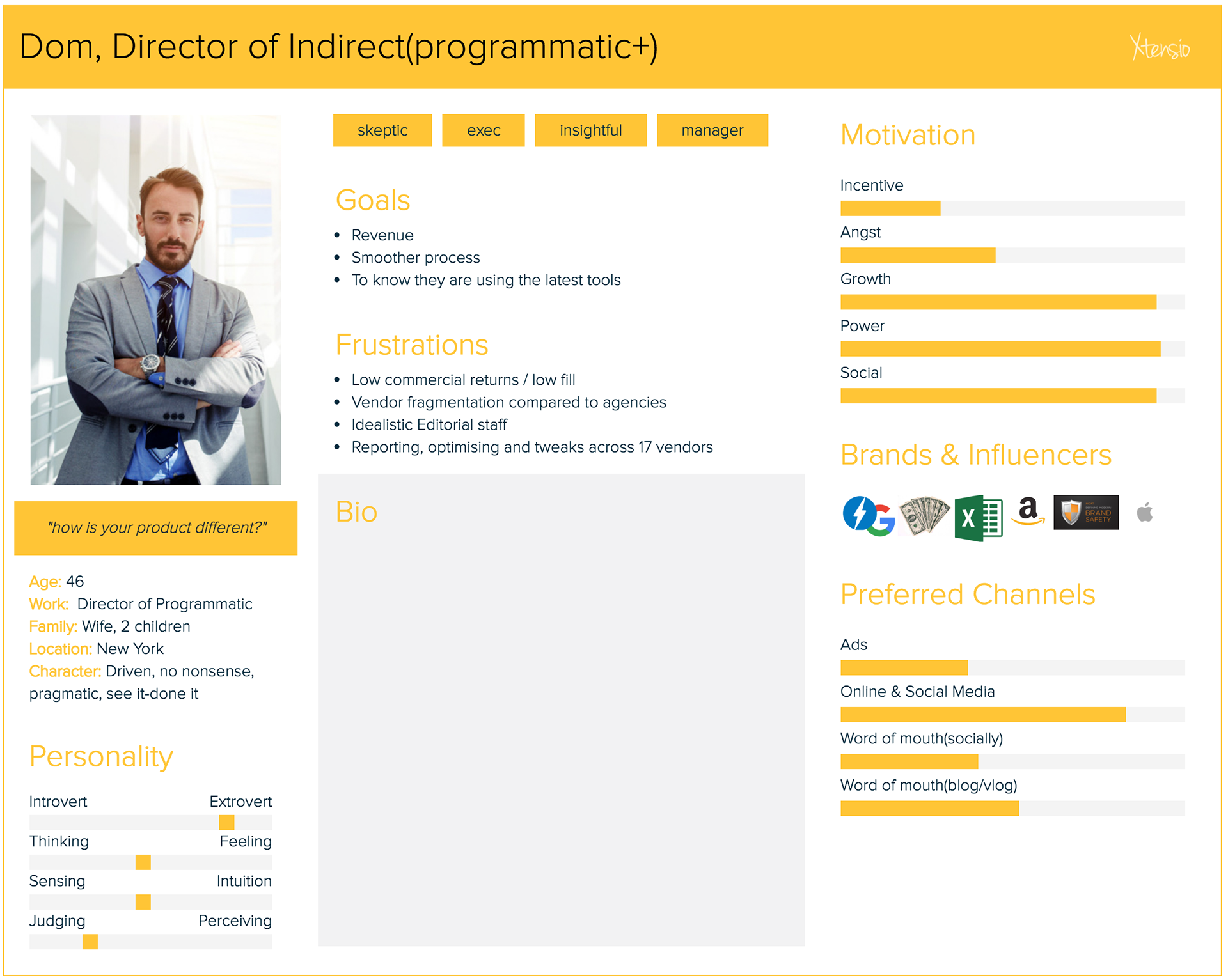The image size is (1228, 980).
Task: Click the Xtensio logo in header
Action: [1160, 47]
